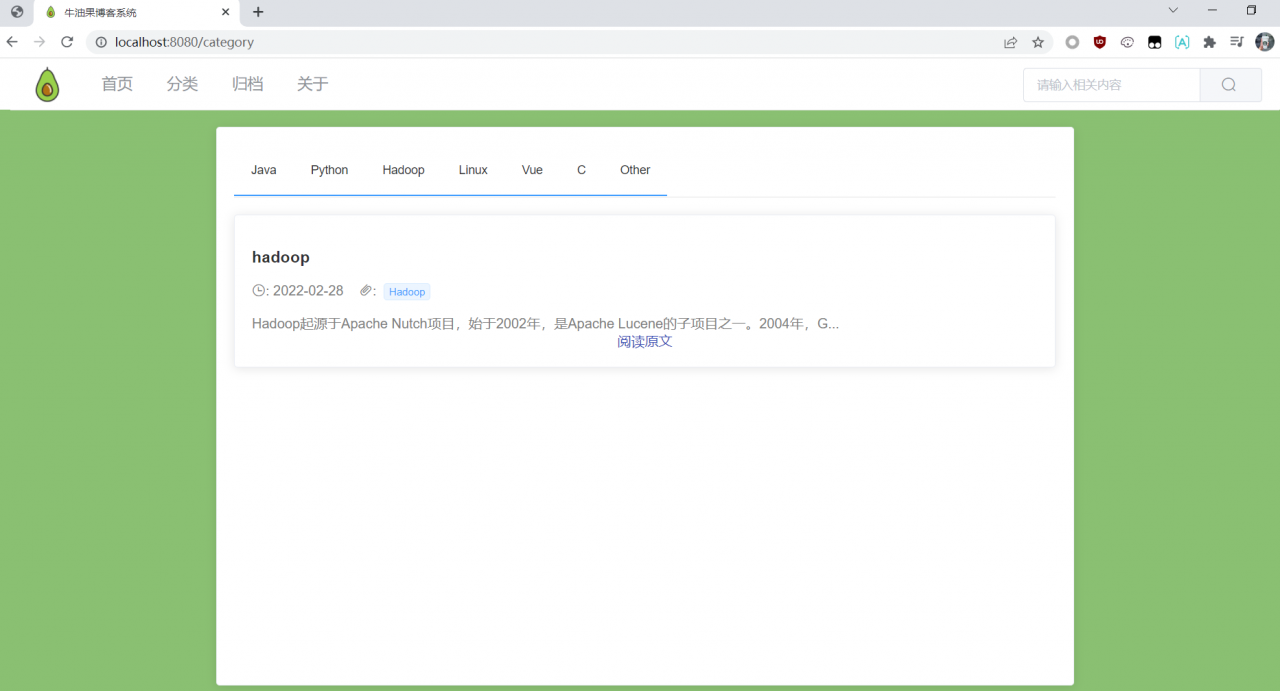The height and width of the screenshot is (691, 1280).
Task: Open 关于 navigation item
Action: (312, 84)
